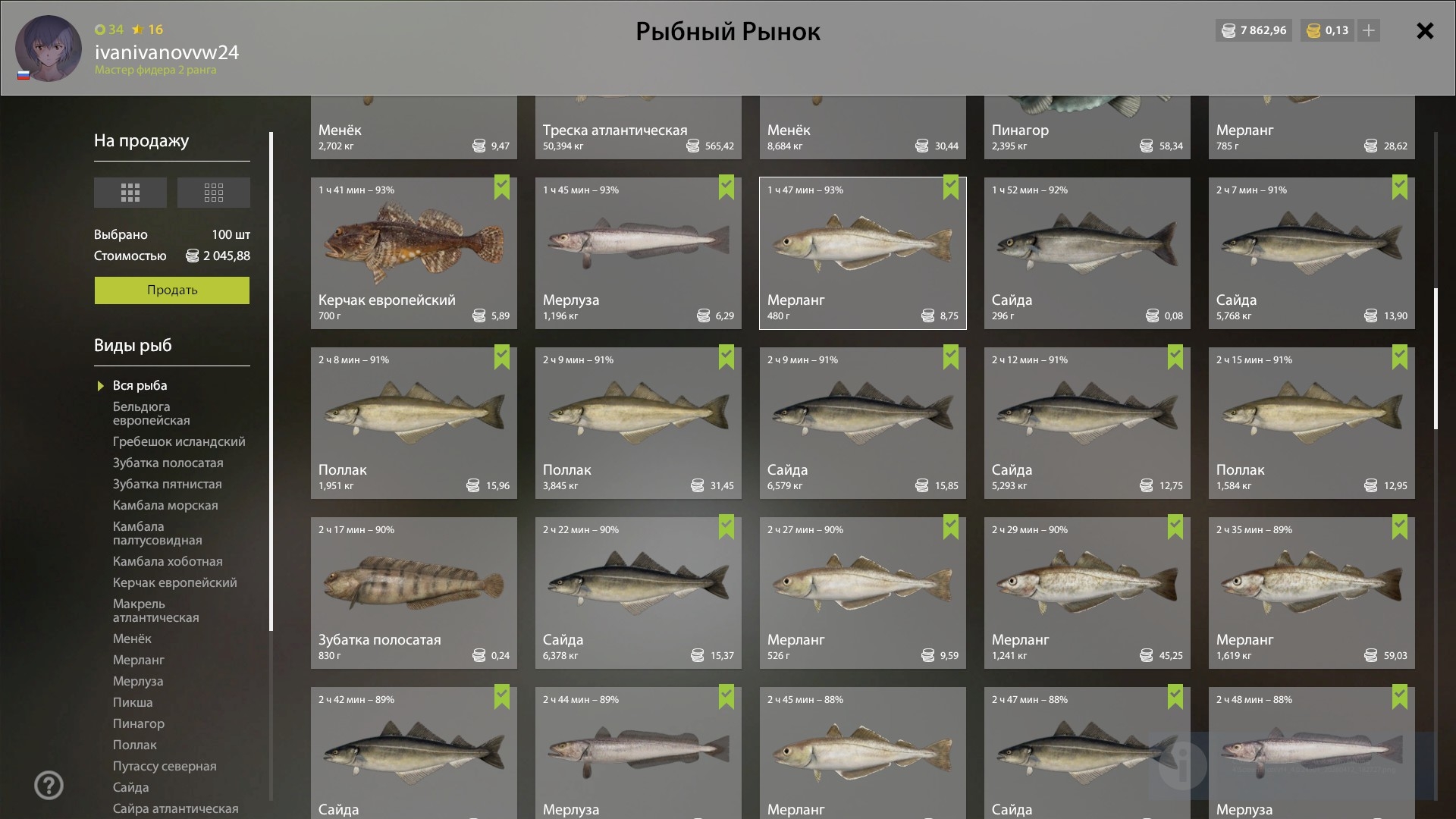
Task: Switch to small grid view icon
Action: [214, 193]
